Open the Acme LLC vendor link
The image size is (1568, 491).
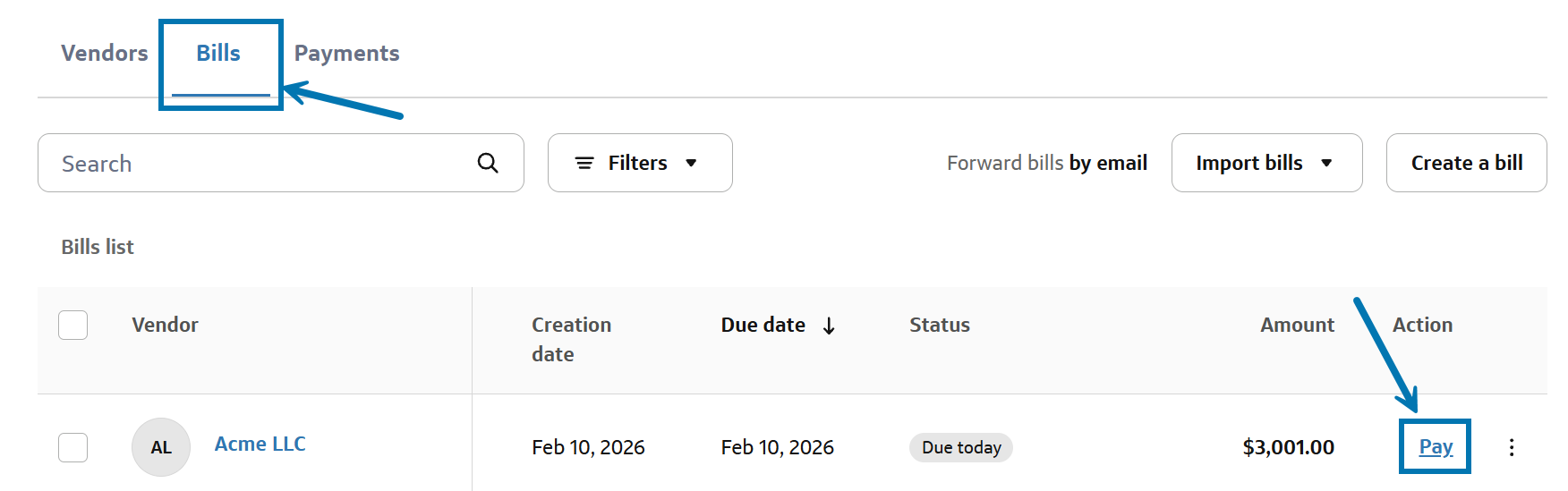260,444
